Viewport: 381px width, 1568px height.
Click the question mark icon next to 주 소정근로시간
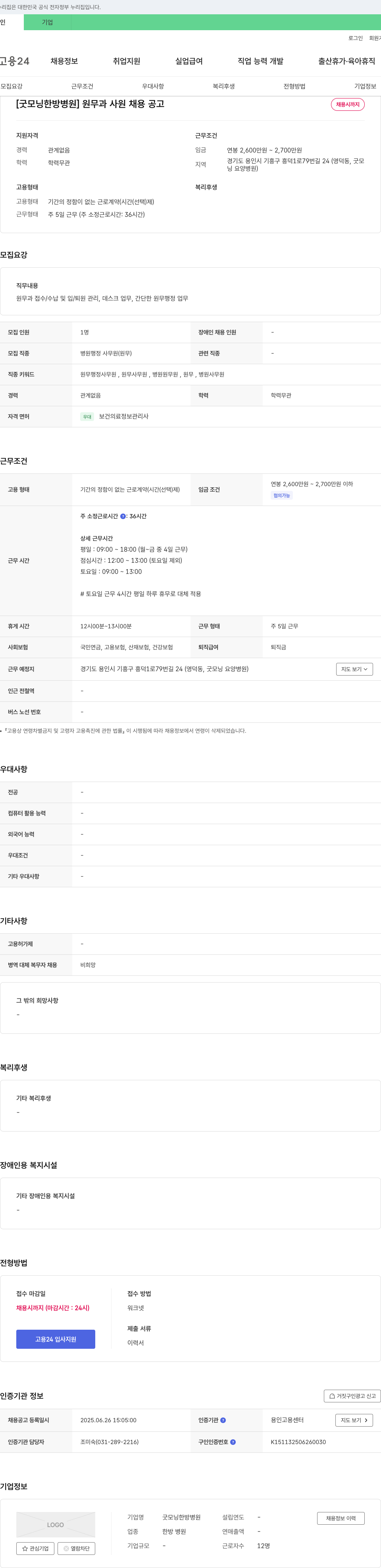[x=123, y=516]
